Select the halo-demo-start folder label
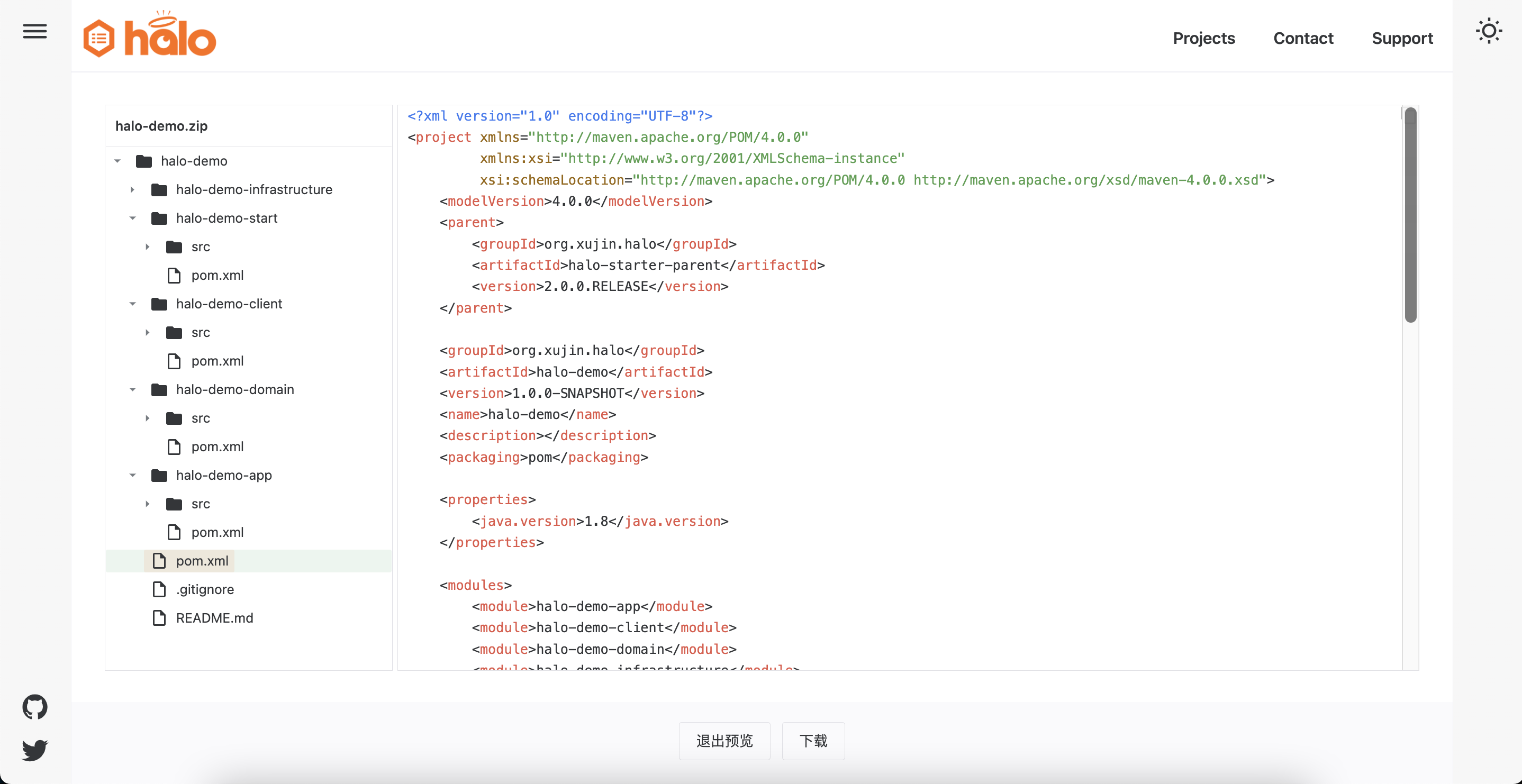Viewport: 1522px width, 784px height. coord(227,218)
